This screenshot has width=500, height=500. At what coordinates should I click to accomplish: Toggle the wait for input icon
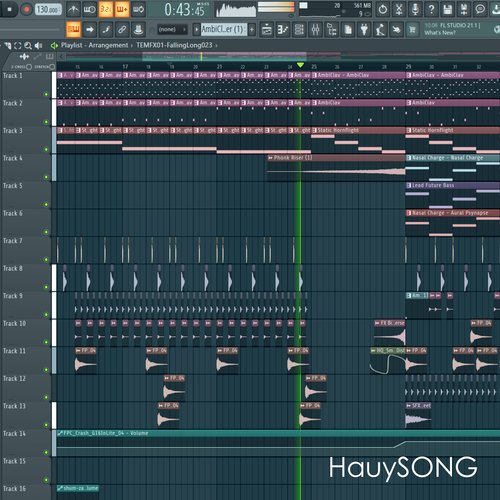[x=89, y=9]
